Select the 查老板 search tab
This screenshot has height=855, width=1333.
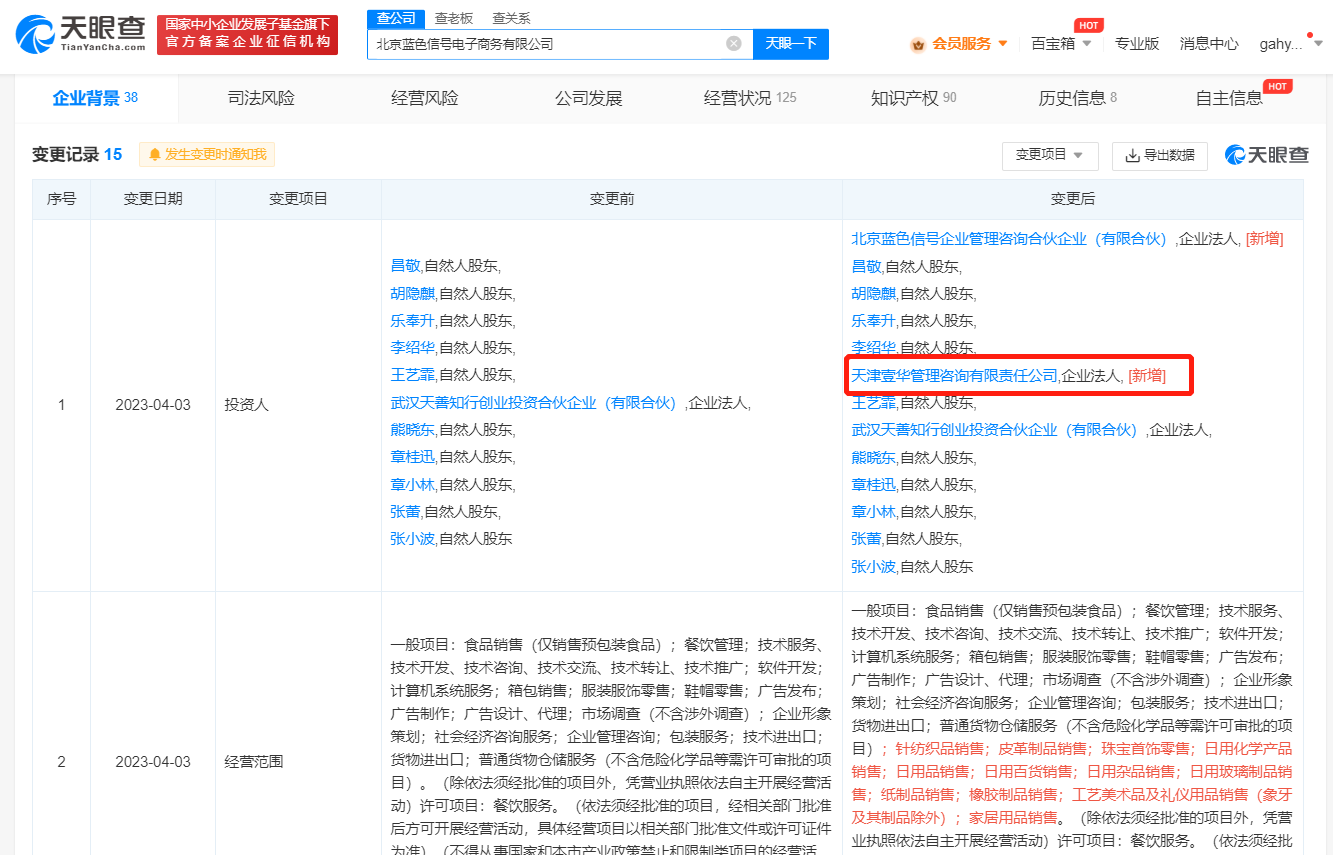tap(453, 18)
